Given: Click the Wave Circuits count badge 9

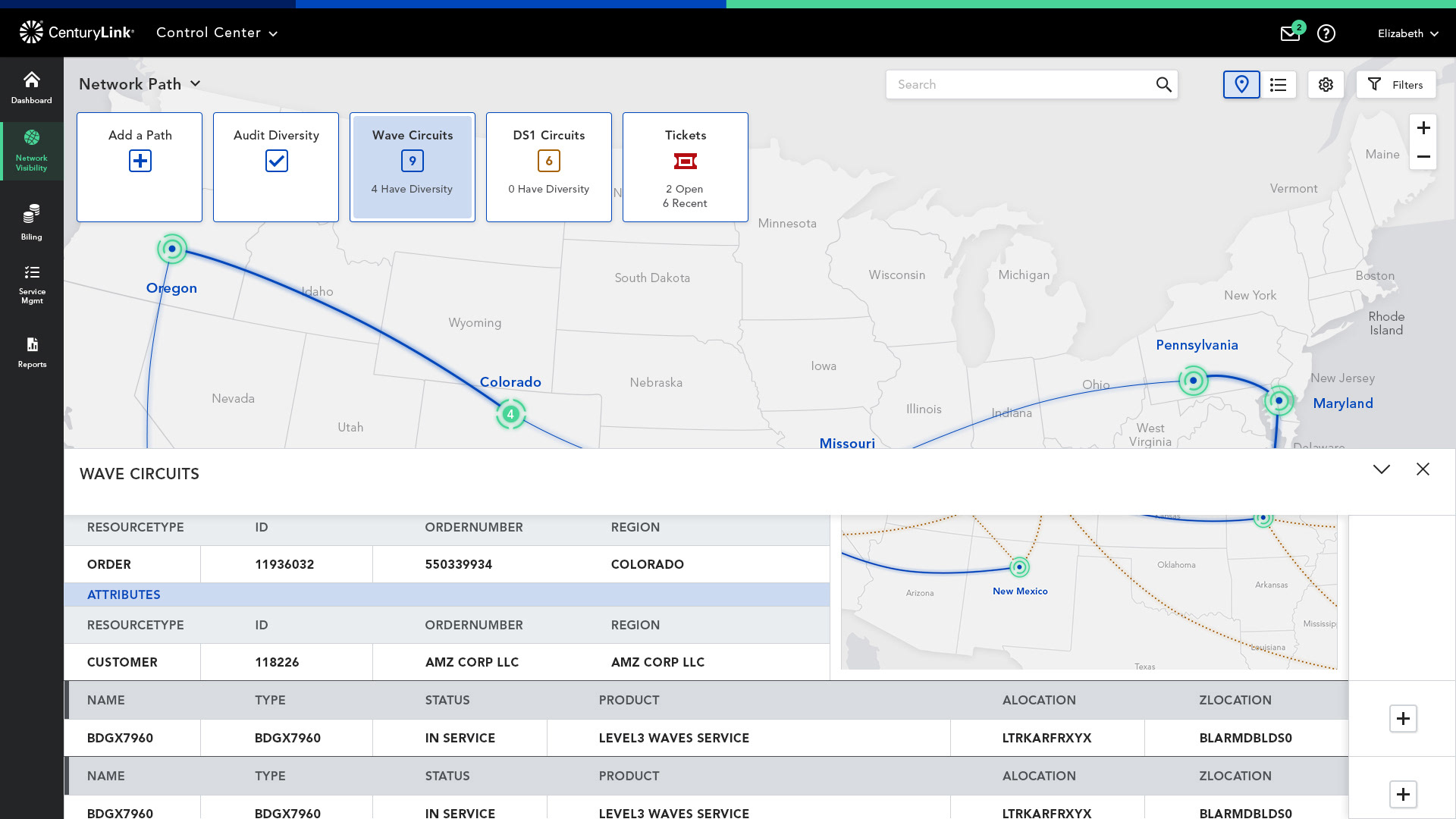Looking at the screenshot, I should click(413, 161).
